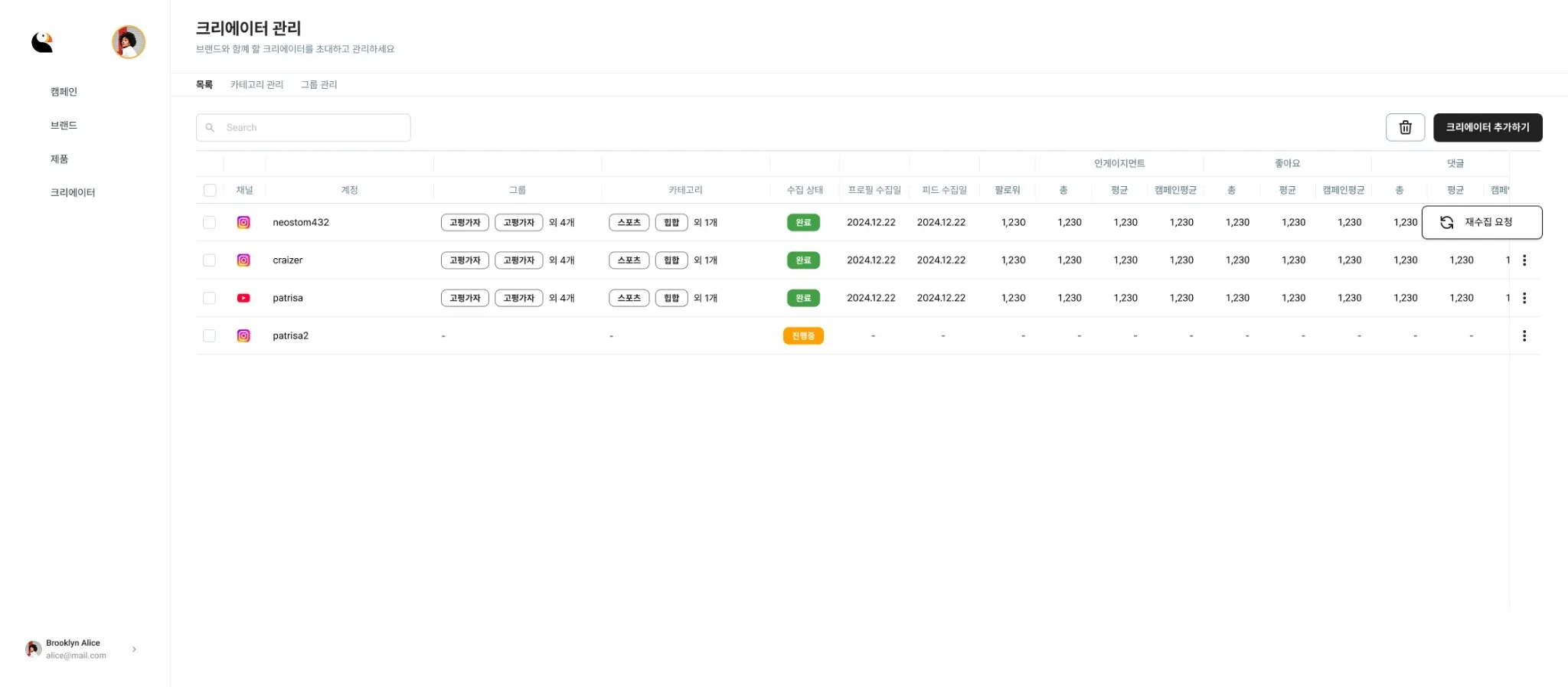Open the three-dot menu for craizer
The height and width of the screenshot is (687, 1568).
click(1524, 260)
